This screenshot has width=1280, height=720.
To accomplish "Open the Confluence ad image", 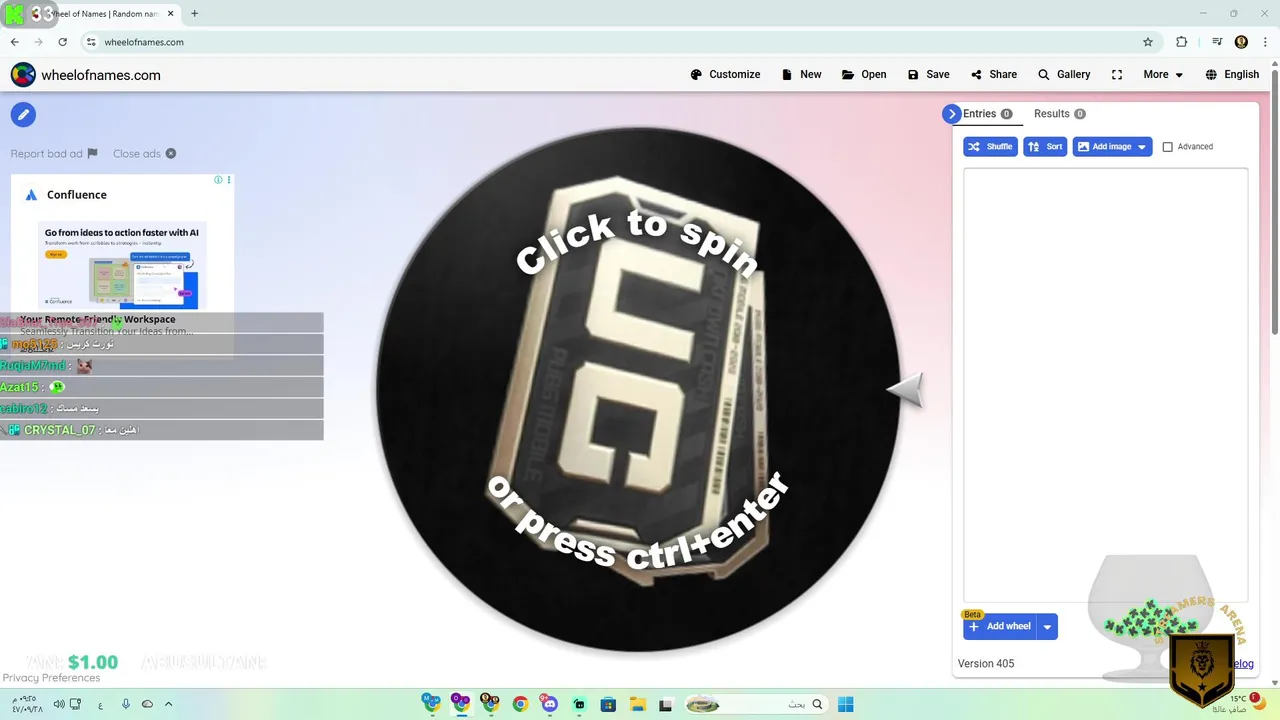I will pos(122,264).
